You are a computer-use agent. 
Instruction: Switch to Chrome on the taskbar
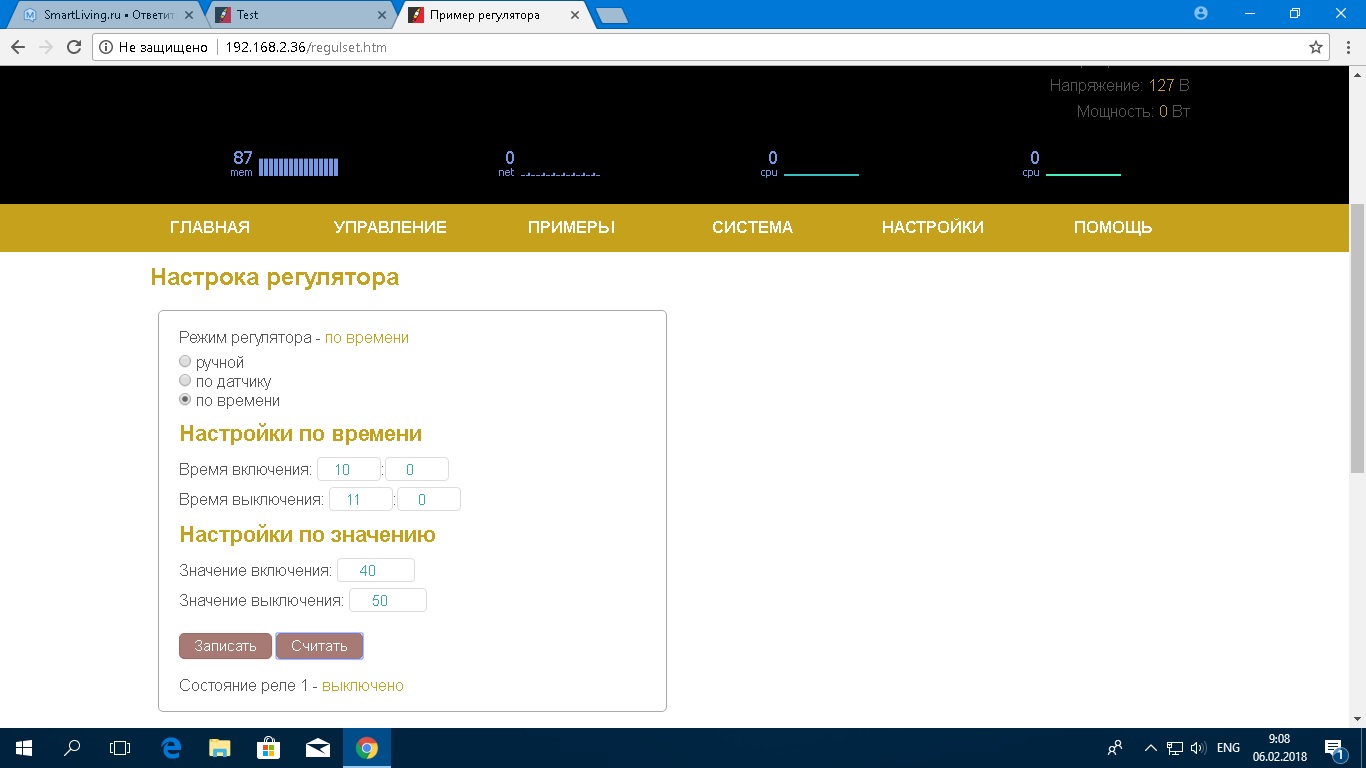[x=366, y=748]
